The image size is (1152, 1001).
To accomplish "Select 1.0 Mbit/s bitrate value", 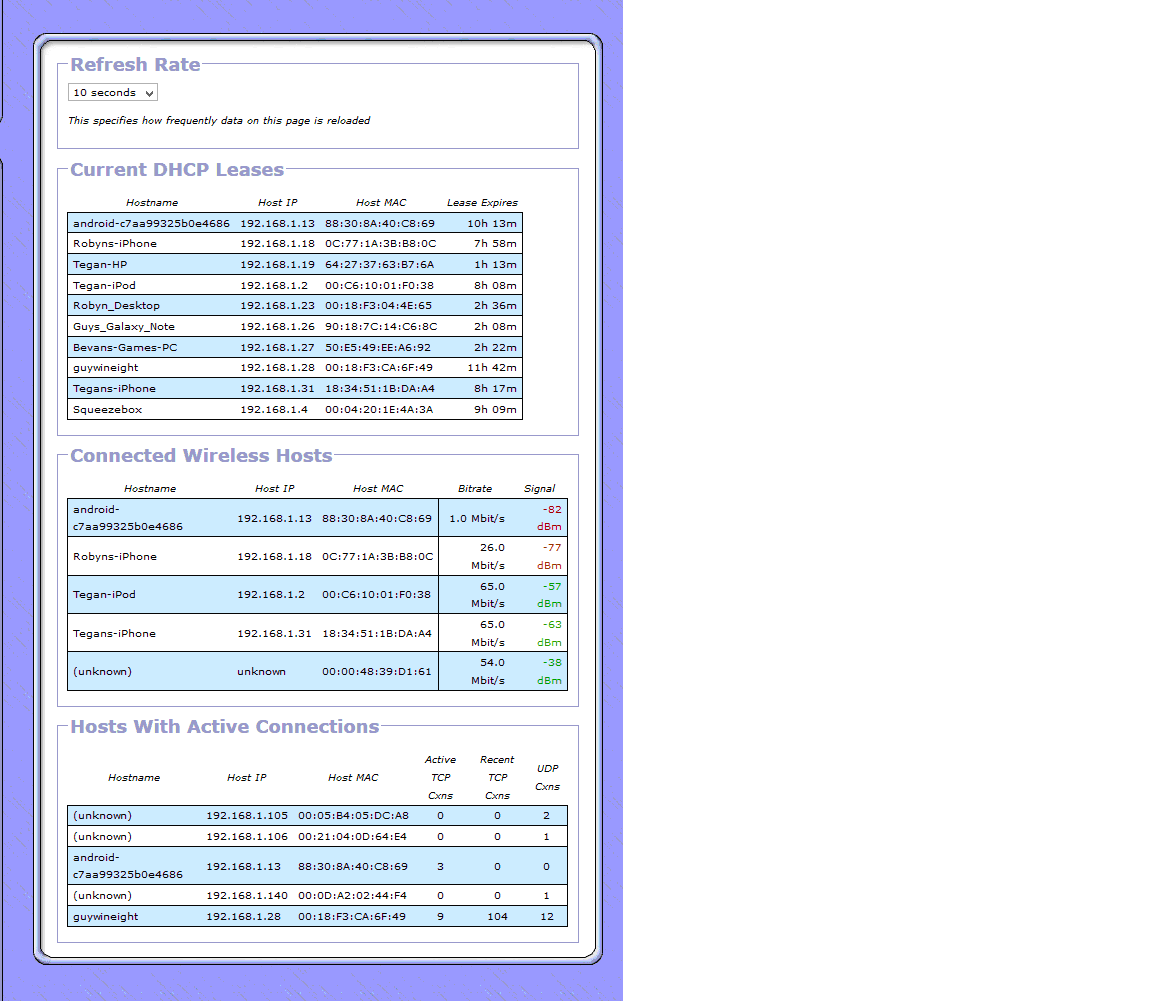I will click(477, 519).
